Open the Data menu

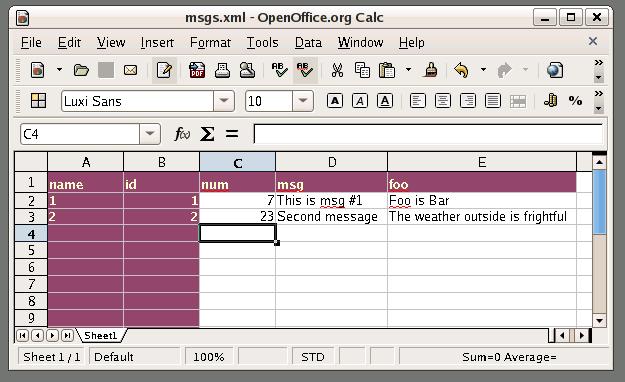point(308,42)
